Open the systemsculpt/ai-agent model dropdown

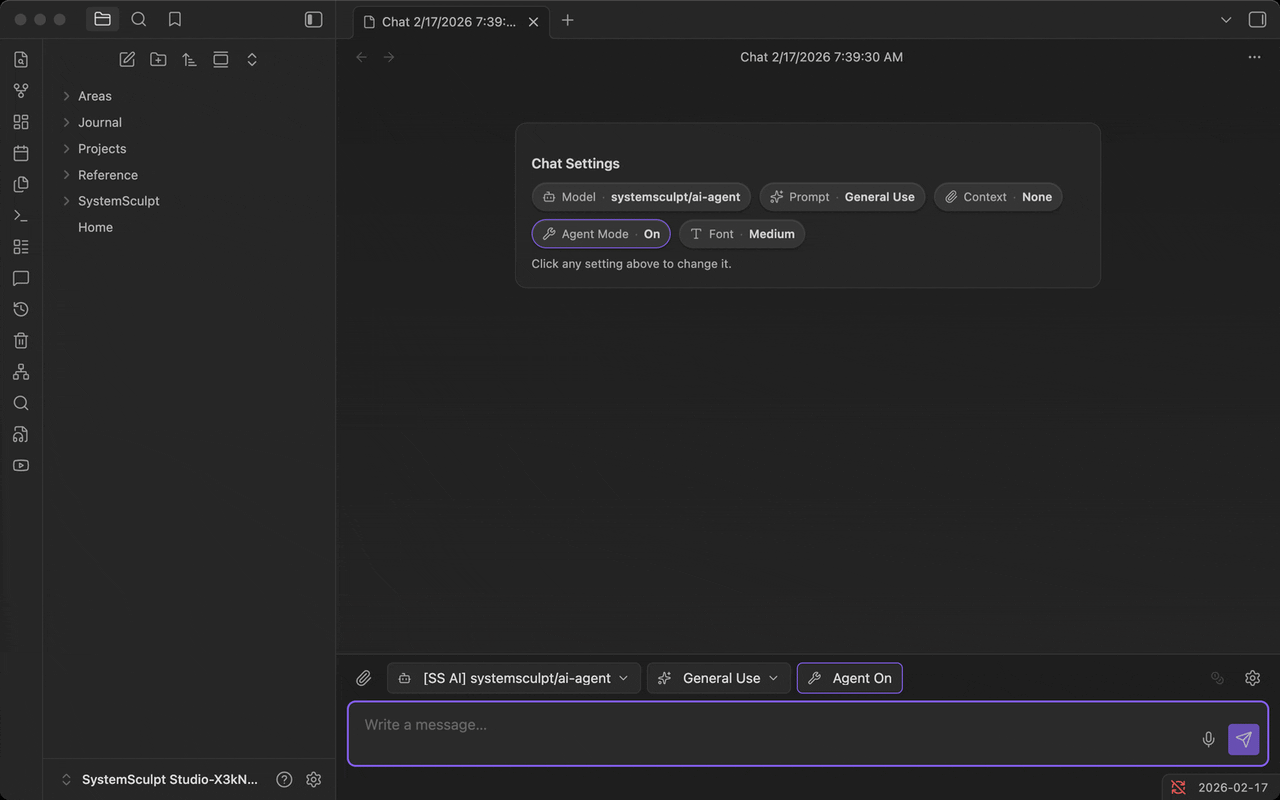click(513, 677)
